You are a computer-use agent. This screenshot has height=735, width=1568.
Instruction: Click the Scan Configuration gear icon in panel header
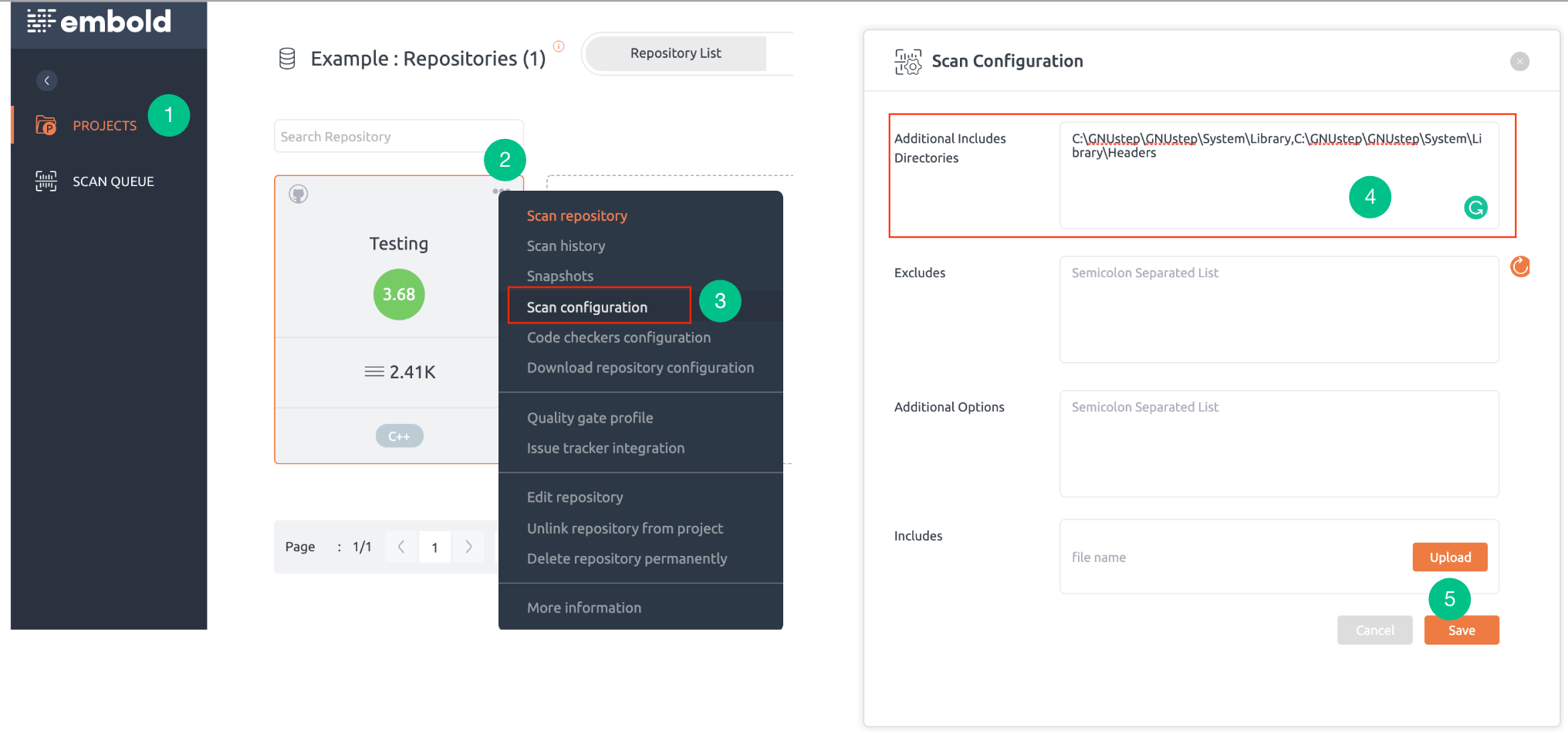click(907, 61)
